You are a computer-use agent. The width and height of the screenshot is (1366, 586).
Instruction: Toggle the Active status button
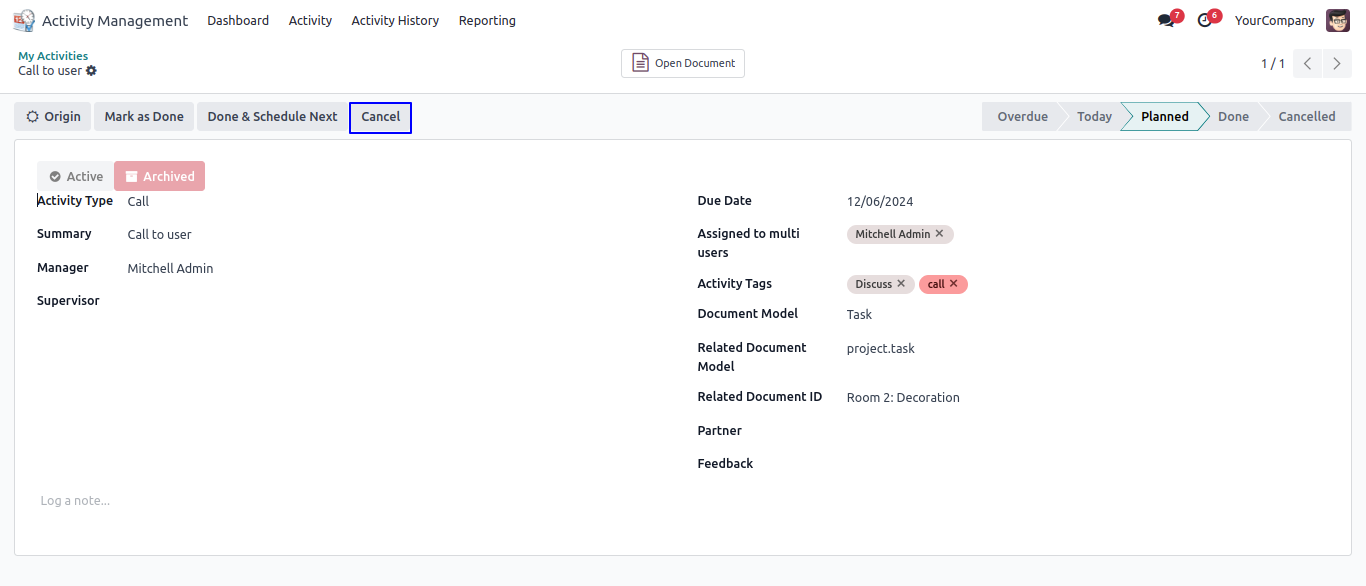(76, 176)
